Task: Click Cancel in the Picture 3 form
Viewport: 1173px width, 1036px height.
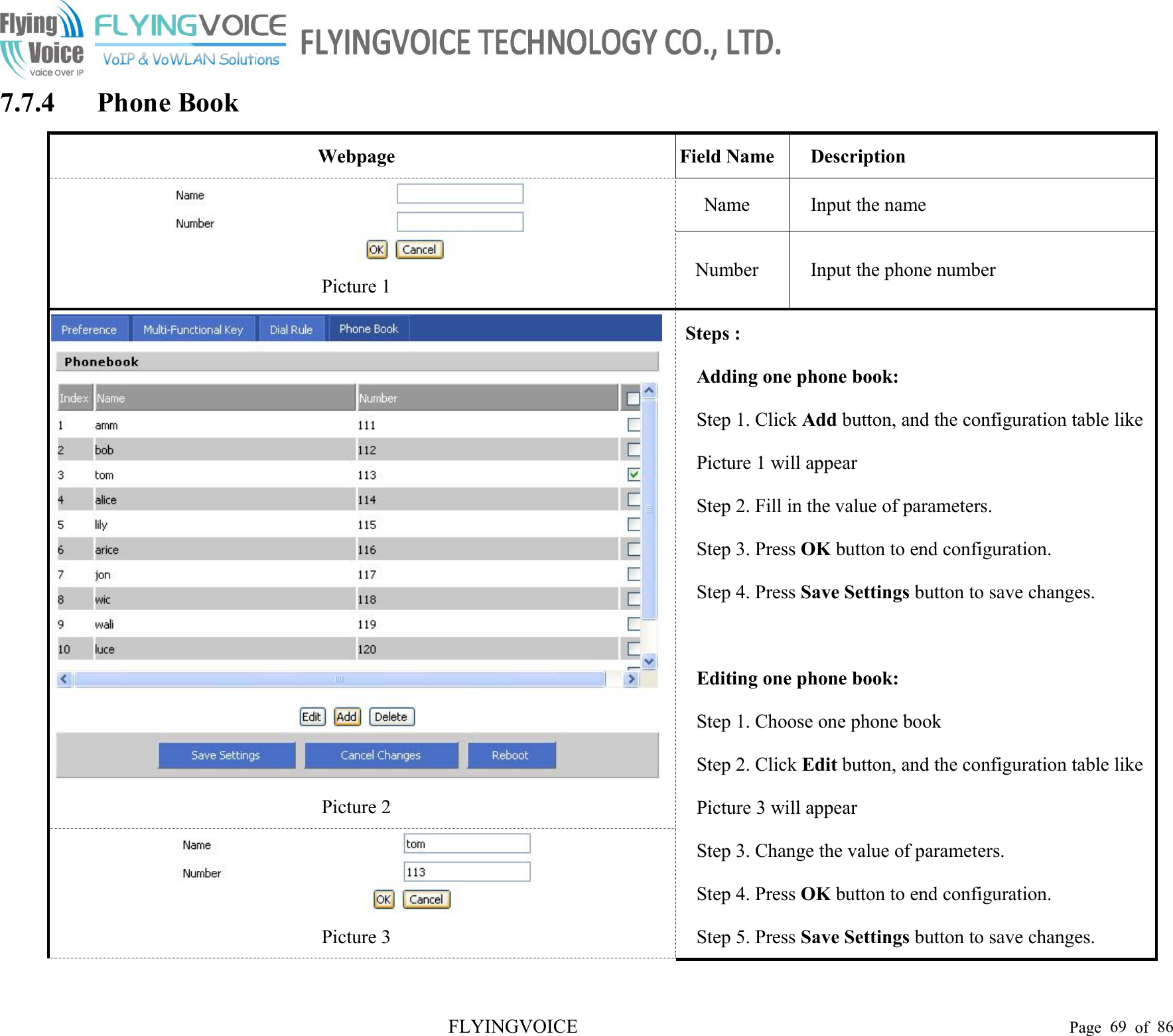Action: [x=427, y=899]
